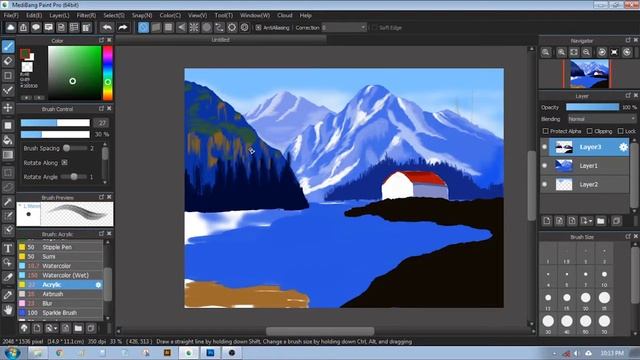Click the Navigator fit-to-window icon
The image size is (640, 360).
pyautogui.click(x=574, y=52)
